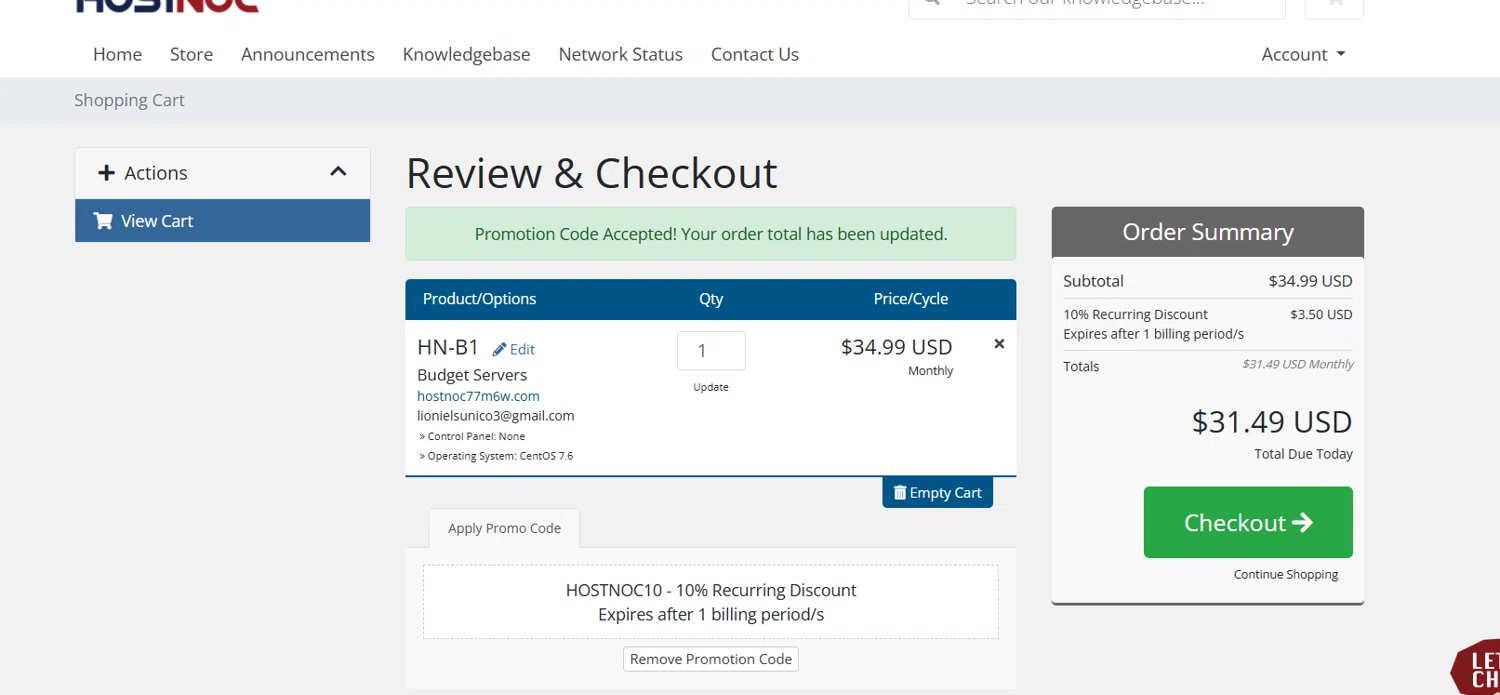Click the Subtotal $34.99 USD value
The height and width of the screenshot is (695, 1500).
(x=1310, y=281)
